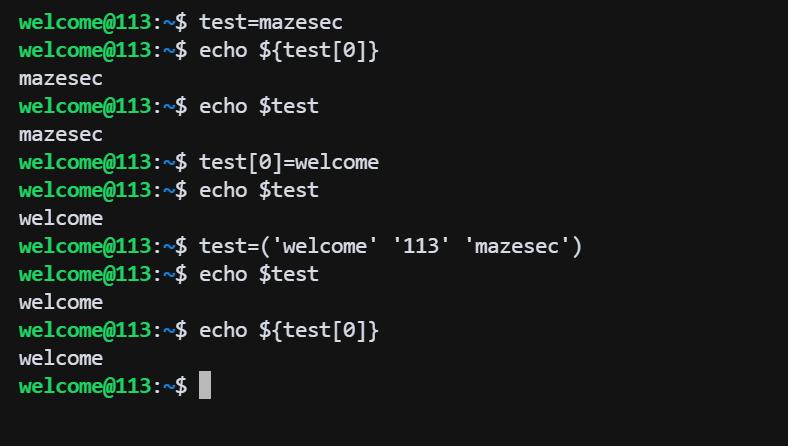Click the first 'echo ${test[0]}' command
The height and width of the screenshot is (446, 788).
coord(289,49)
